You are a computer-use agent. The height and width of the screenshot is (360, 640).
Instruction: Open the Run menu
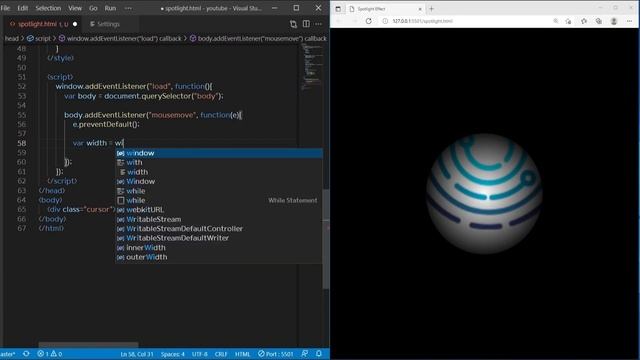point(110,8)
